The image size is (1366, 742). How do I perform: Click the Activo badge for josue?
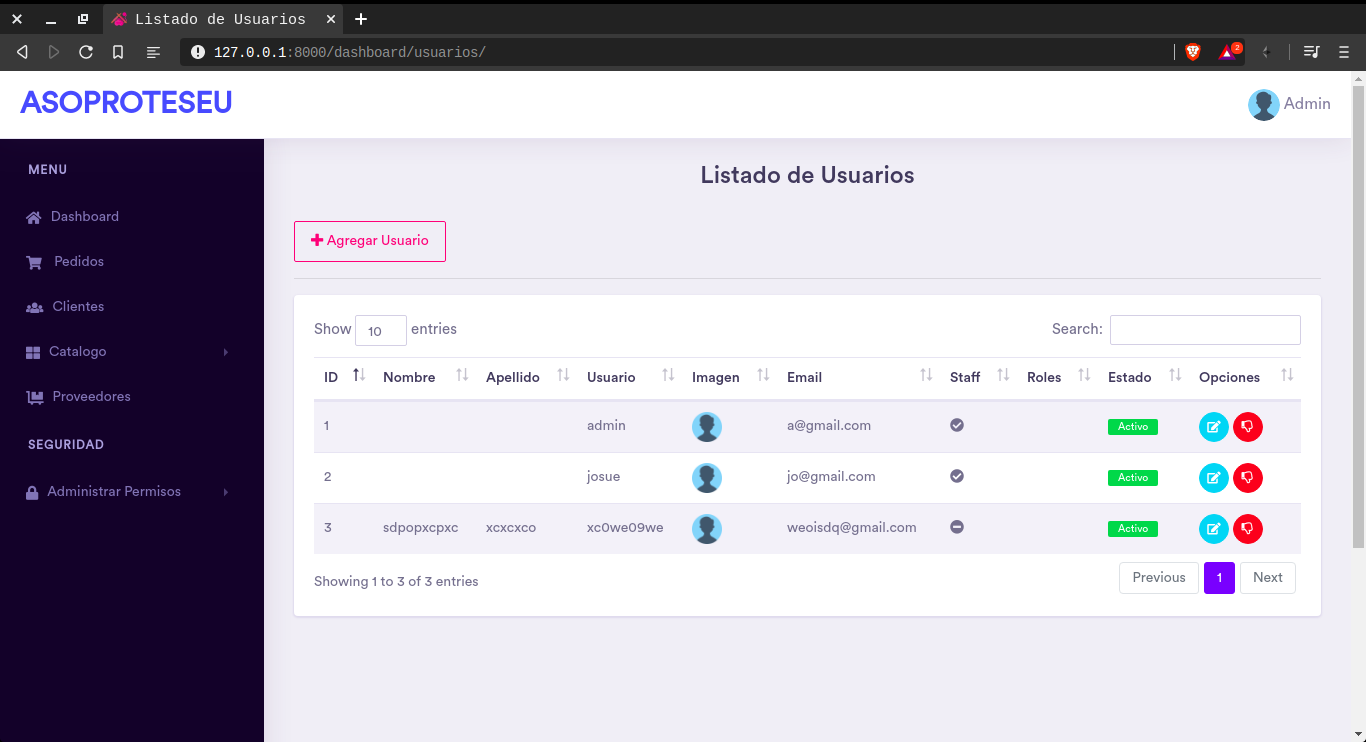tap(1133, 478)
